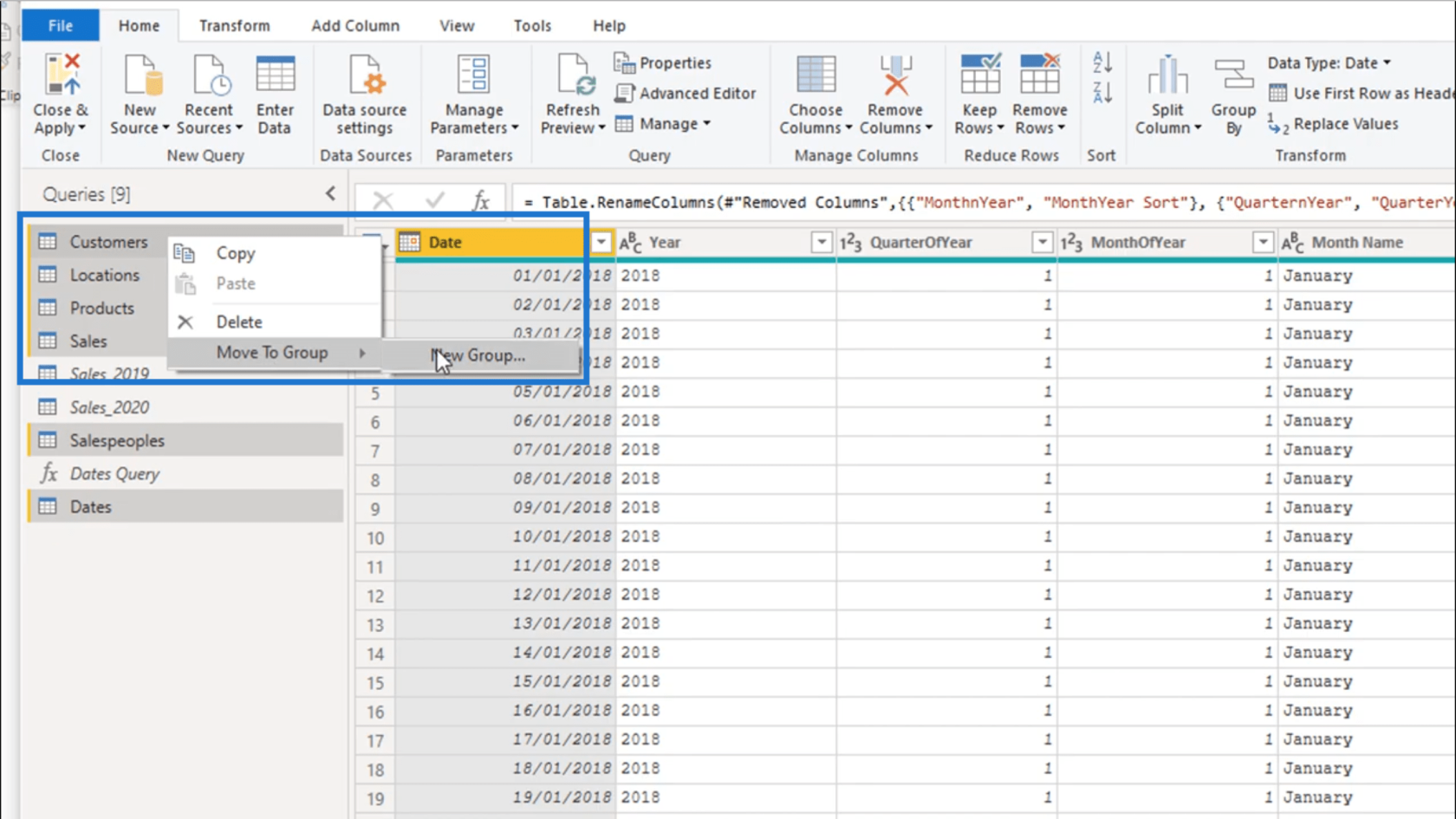The width and height of the screenshot is (1456, 819).
Task: Click Use First Row as Headers
Action: point(1362,93)
